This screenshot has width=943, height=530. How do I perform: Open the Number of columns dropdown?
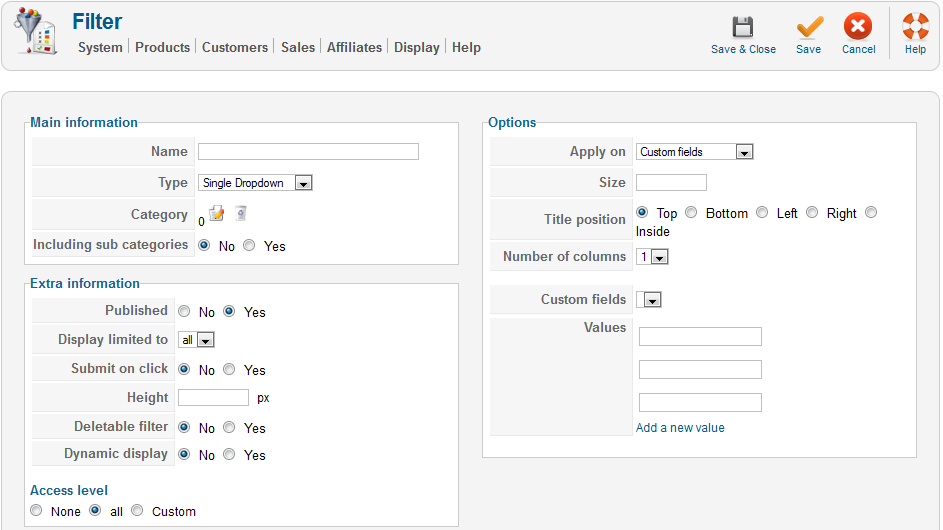point(653,257)
